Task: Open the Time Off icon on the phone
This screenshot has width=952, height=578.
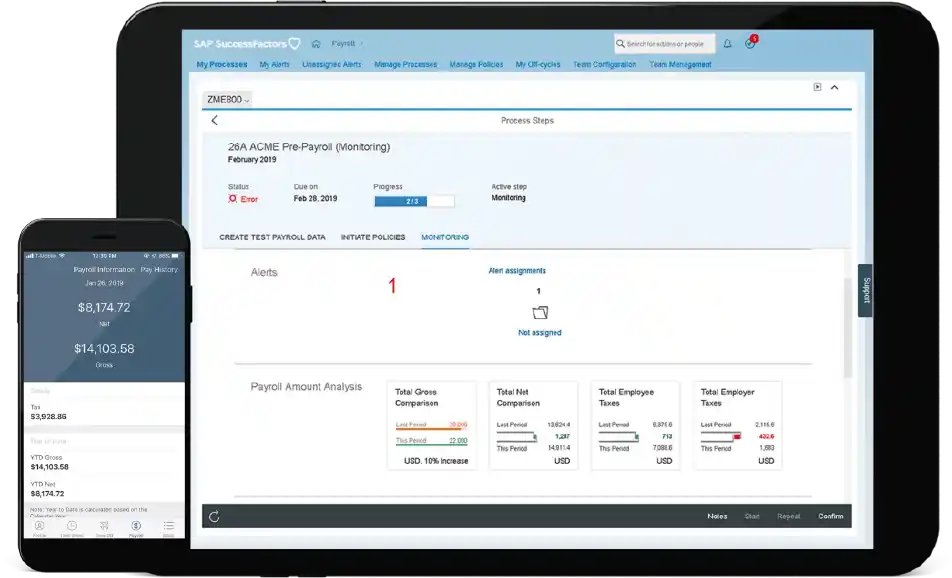Action: coord(104,528)
